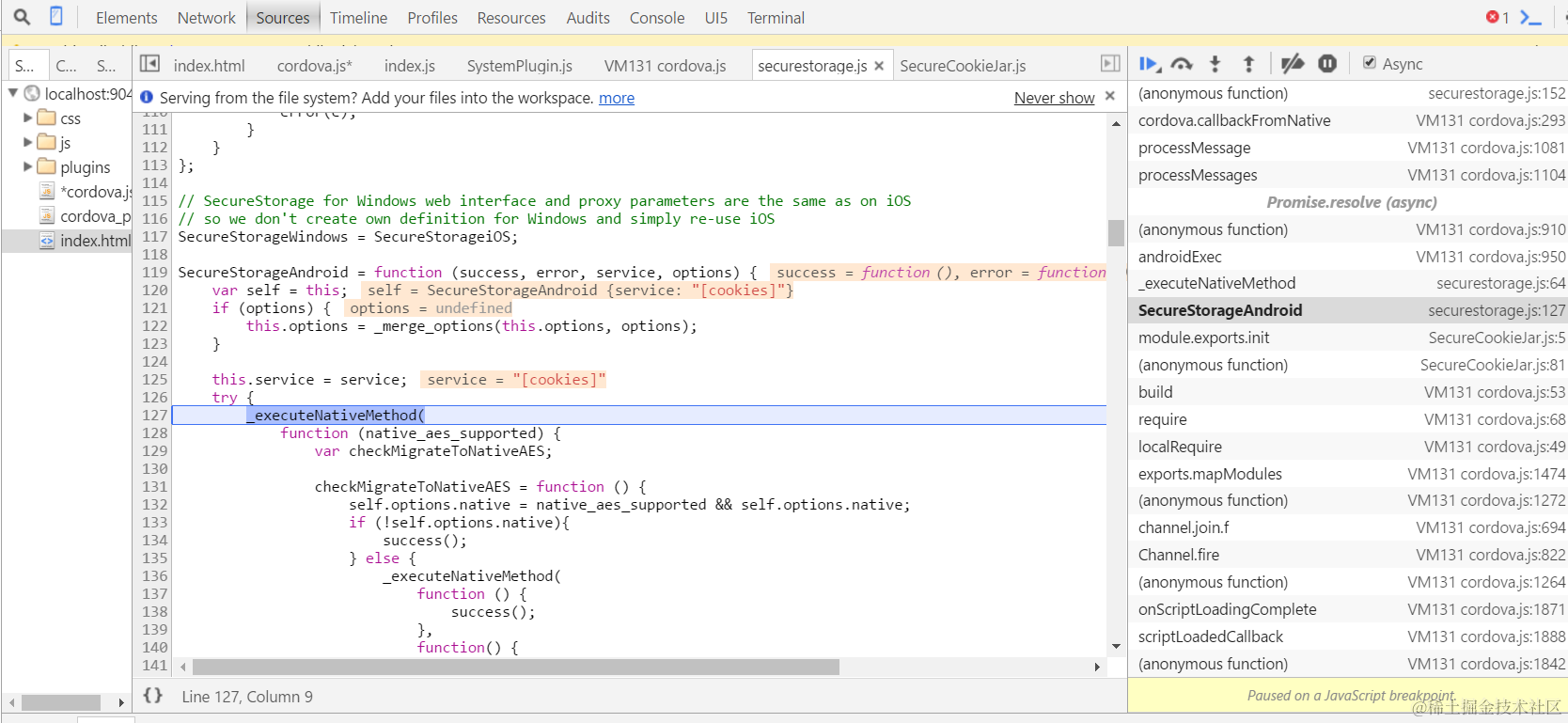Click the 'Never show' link
This screenshot has width=1568, height=723.
pyautogui.click(x=1055, y=98)
